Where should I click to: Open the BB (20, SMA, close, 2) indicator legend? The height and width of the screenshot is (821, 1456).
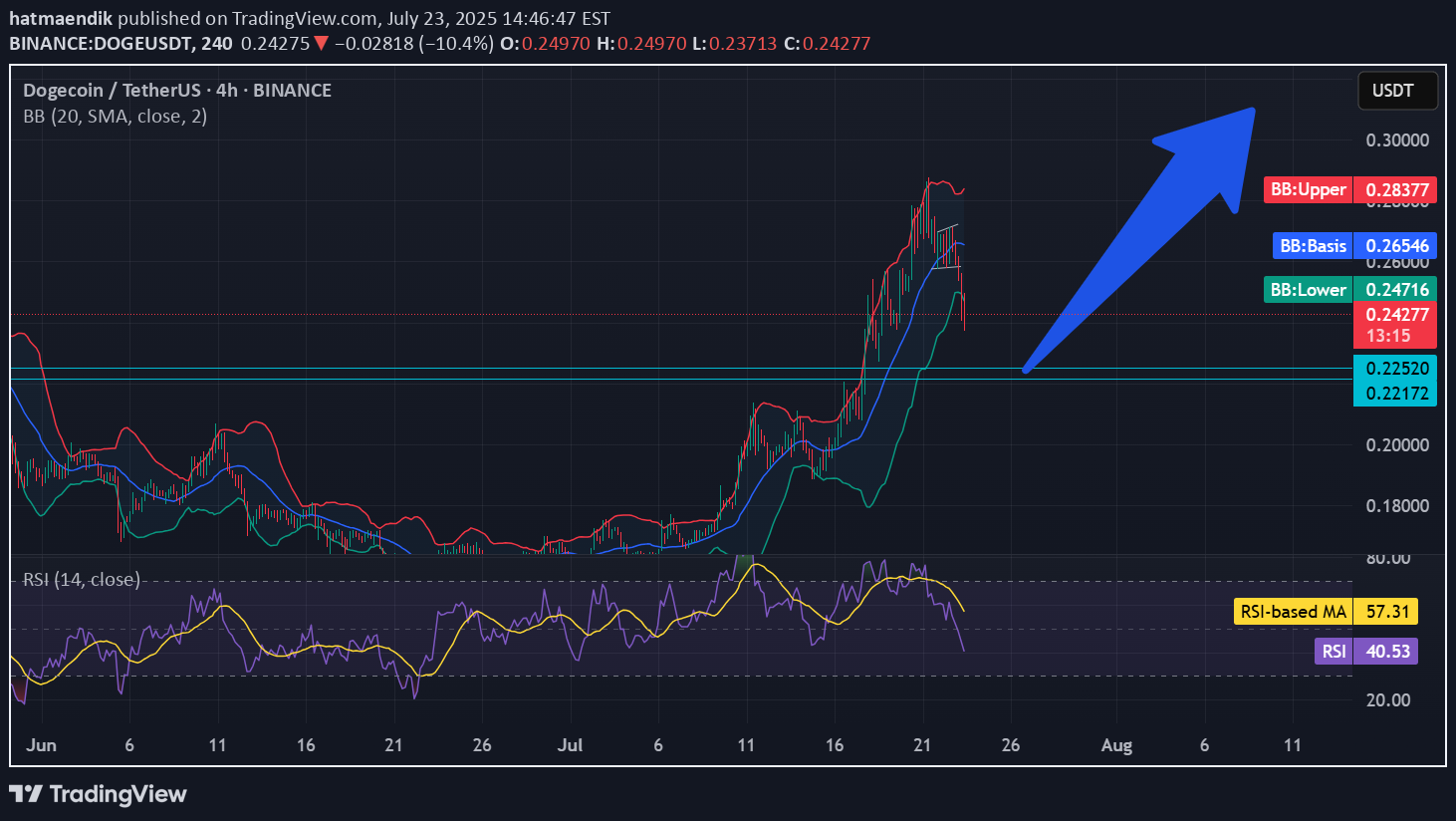[x=116, y=117]
